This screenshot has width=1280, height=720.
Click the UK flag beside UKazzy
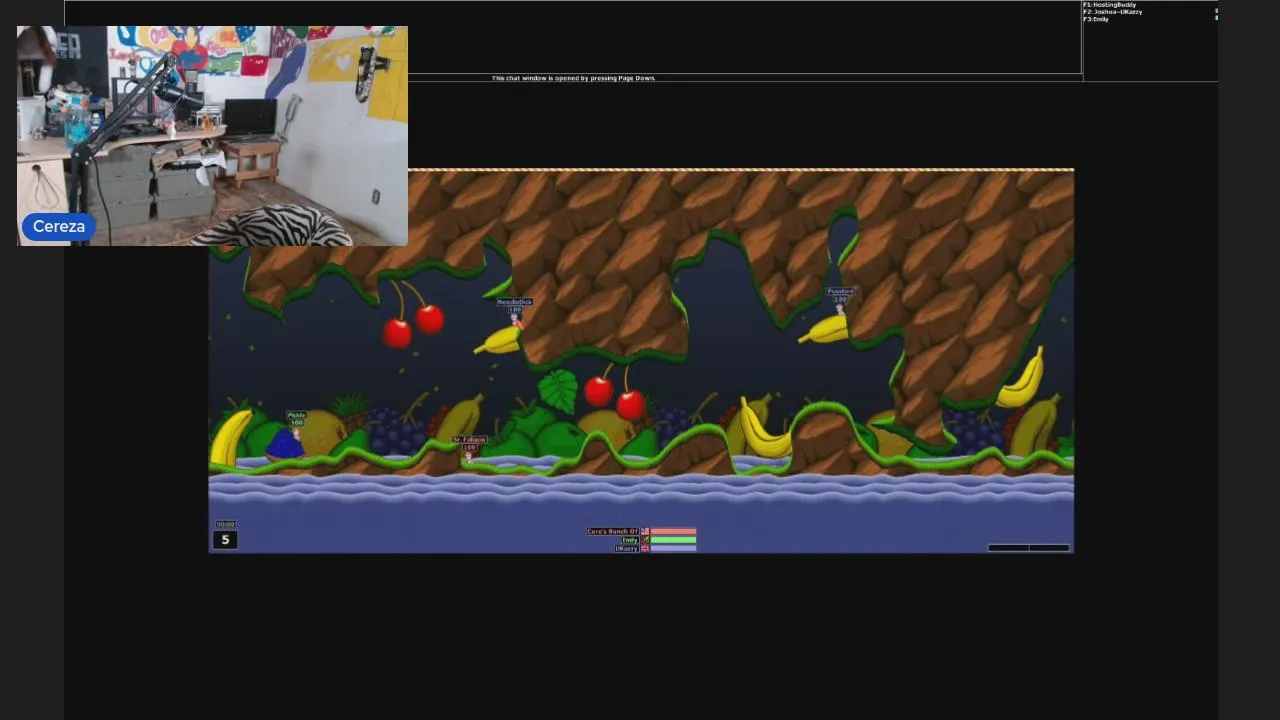tap(645, 548)
